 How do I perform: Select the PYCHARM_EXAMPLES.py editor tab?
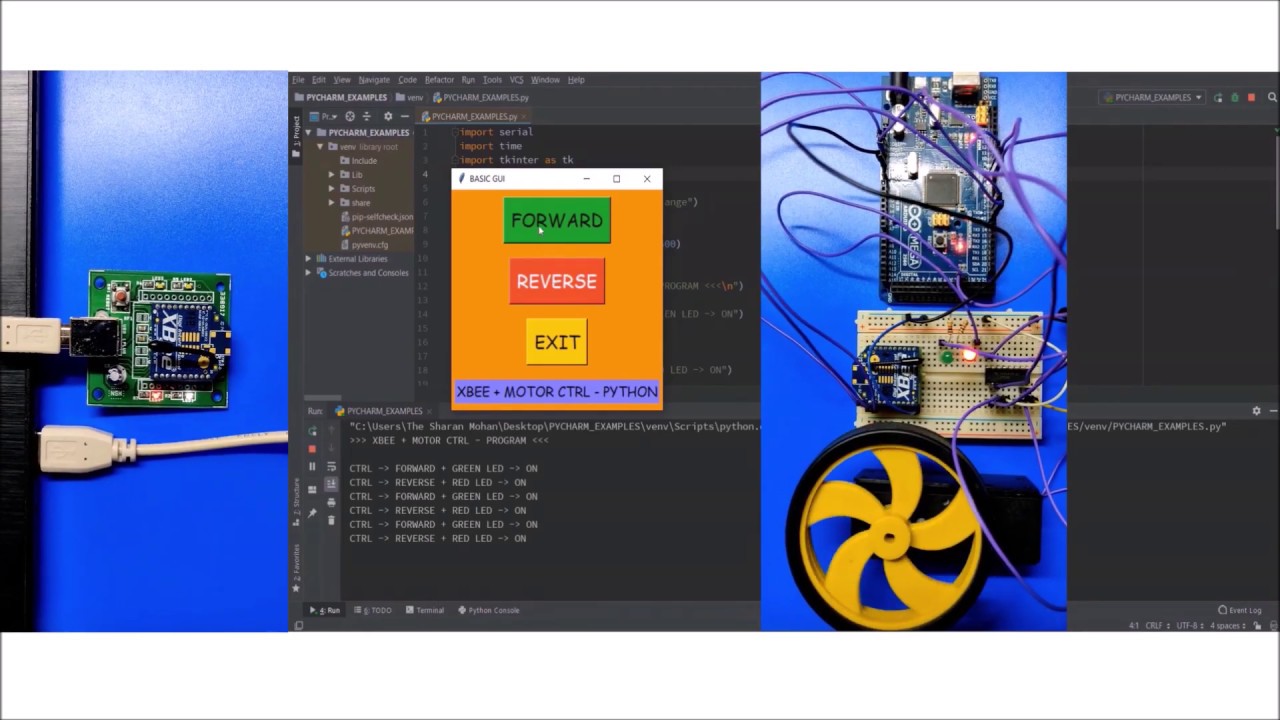[x=474, y=116]
